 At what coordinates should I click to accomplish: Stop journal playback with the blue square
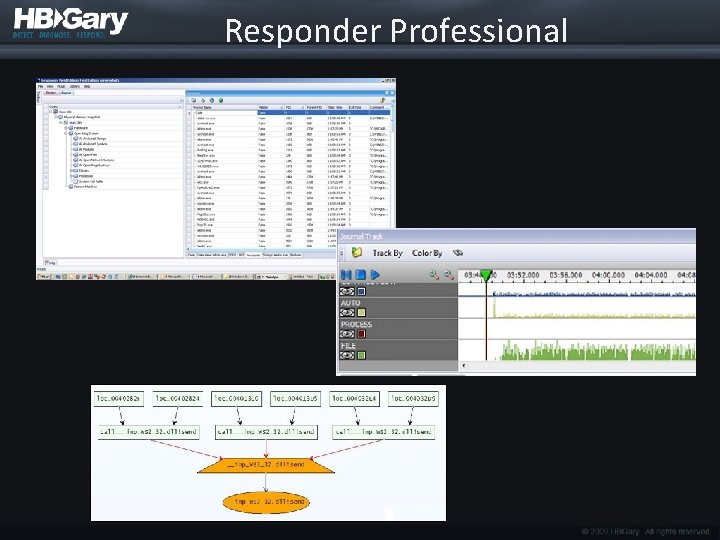point(361,275)
